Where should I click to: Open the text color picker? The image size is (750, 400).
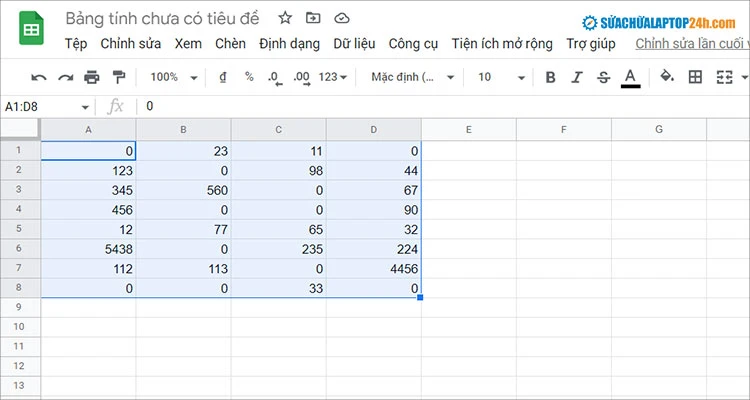coord(630,78)
